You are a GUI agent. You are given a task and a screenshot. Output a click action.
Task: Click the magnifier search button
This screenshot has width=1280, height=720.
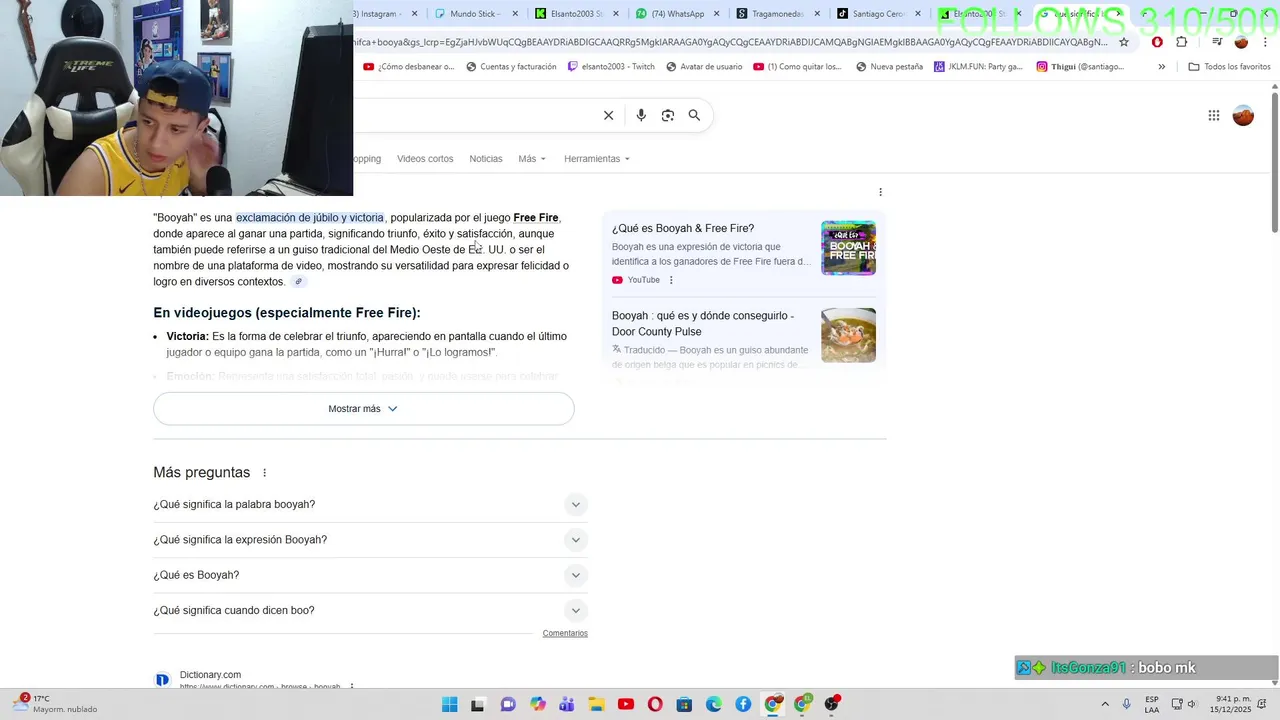694,115
